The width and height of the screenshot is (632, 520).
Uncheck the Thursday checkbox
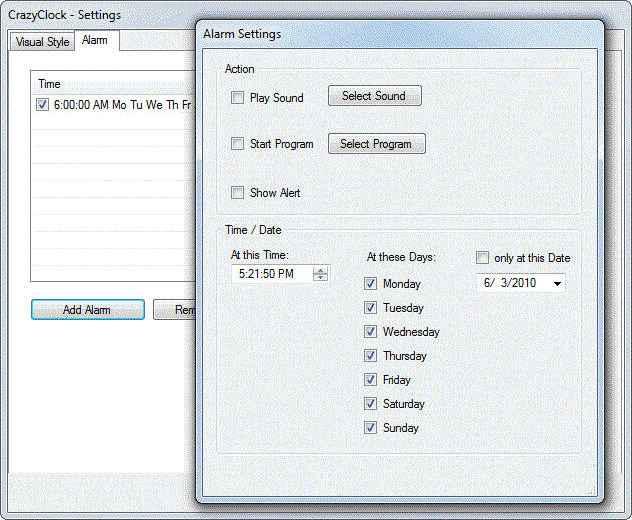pyautogui.click(x=370, y=356)
